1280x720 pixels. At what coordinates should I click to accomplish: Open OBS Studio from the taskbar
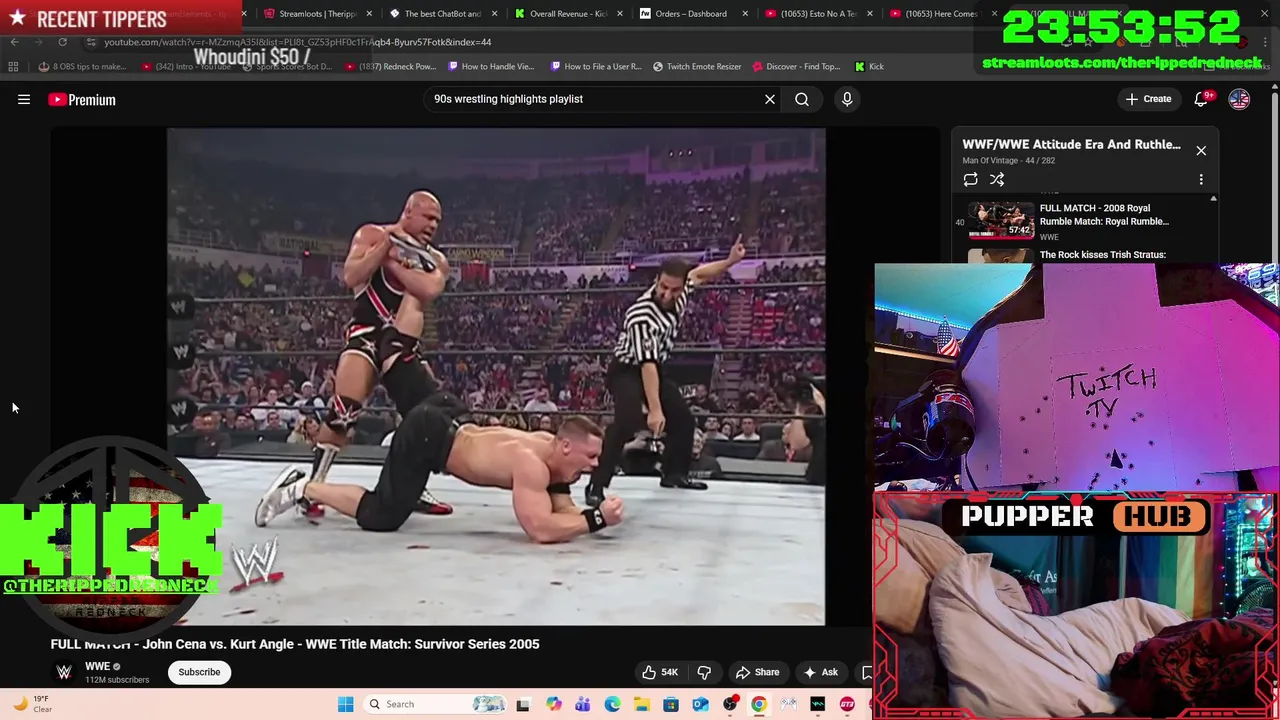[730, 704]
